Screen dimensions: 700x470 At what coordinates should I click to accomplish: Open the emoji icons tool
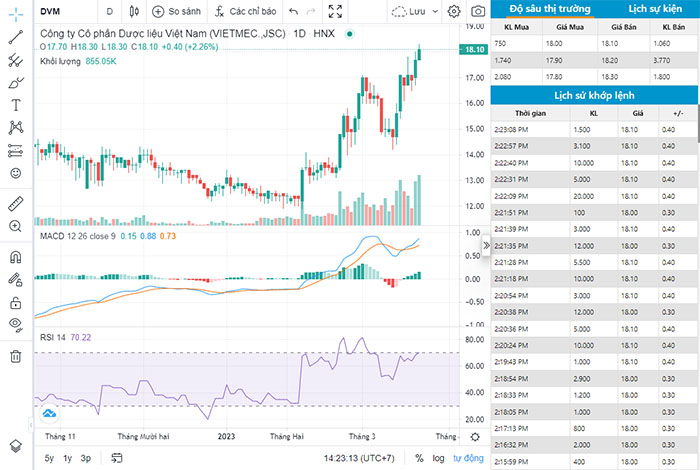16,173
